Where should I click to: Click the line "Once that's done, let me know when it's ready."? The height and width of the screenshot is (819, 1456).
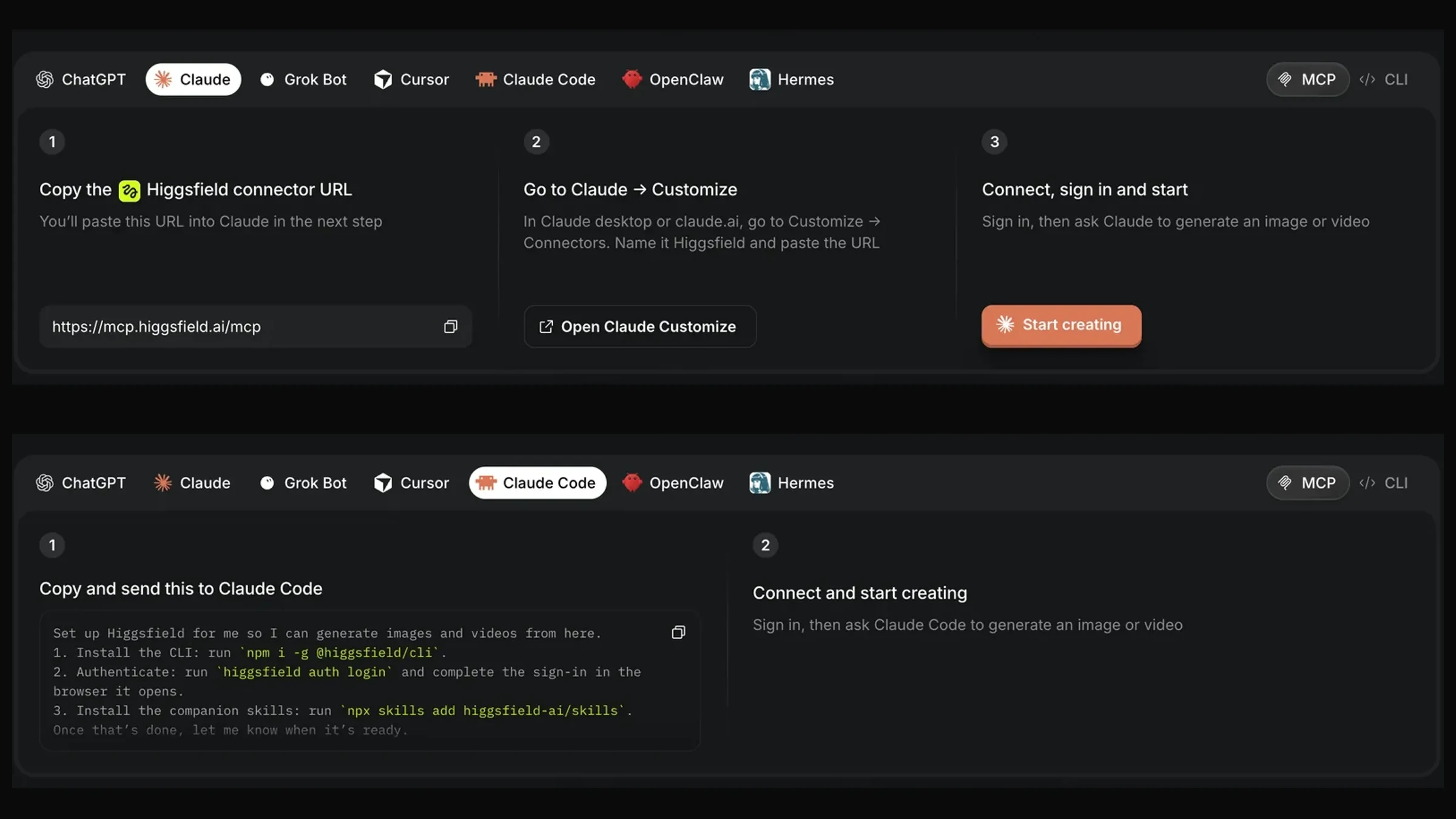(231, 730)
